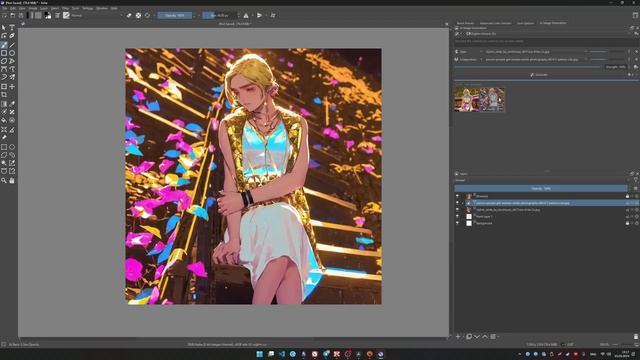Select the Zoom magnifier tool
The height and width of the screenshot is (360, 640).
[4, 180]
